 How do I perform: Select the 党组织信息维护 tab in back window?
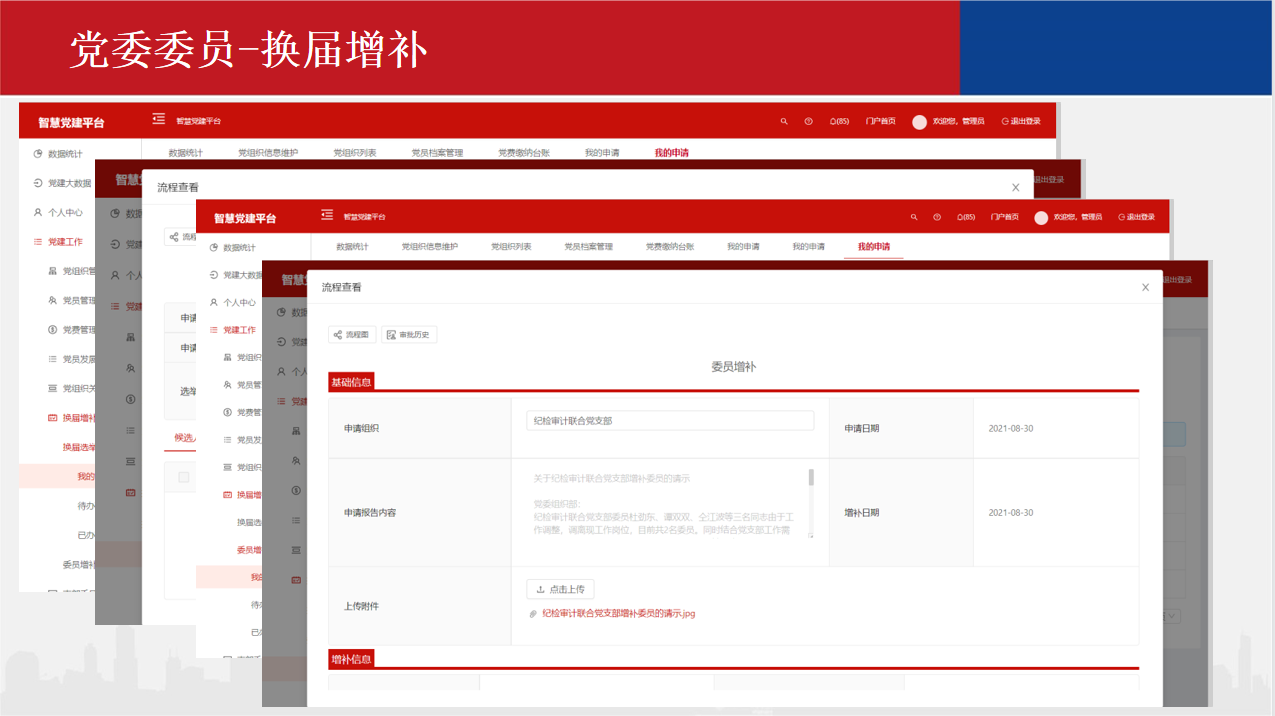(267, 153)
